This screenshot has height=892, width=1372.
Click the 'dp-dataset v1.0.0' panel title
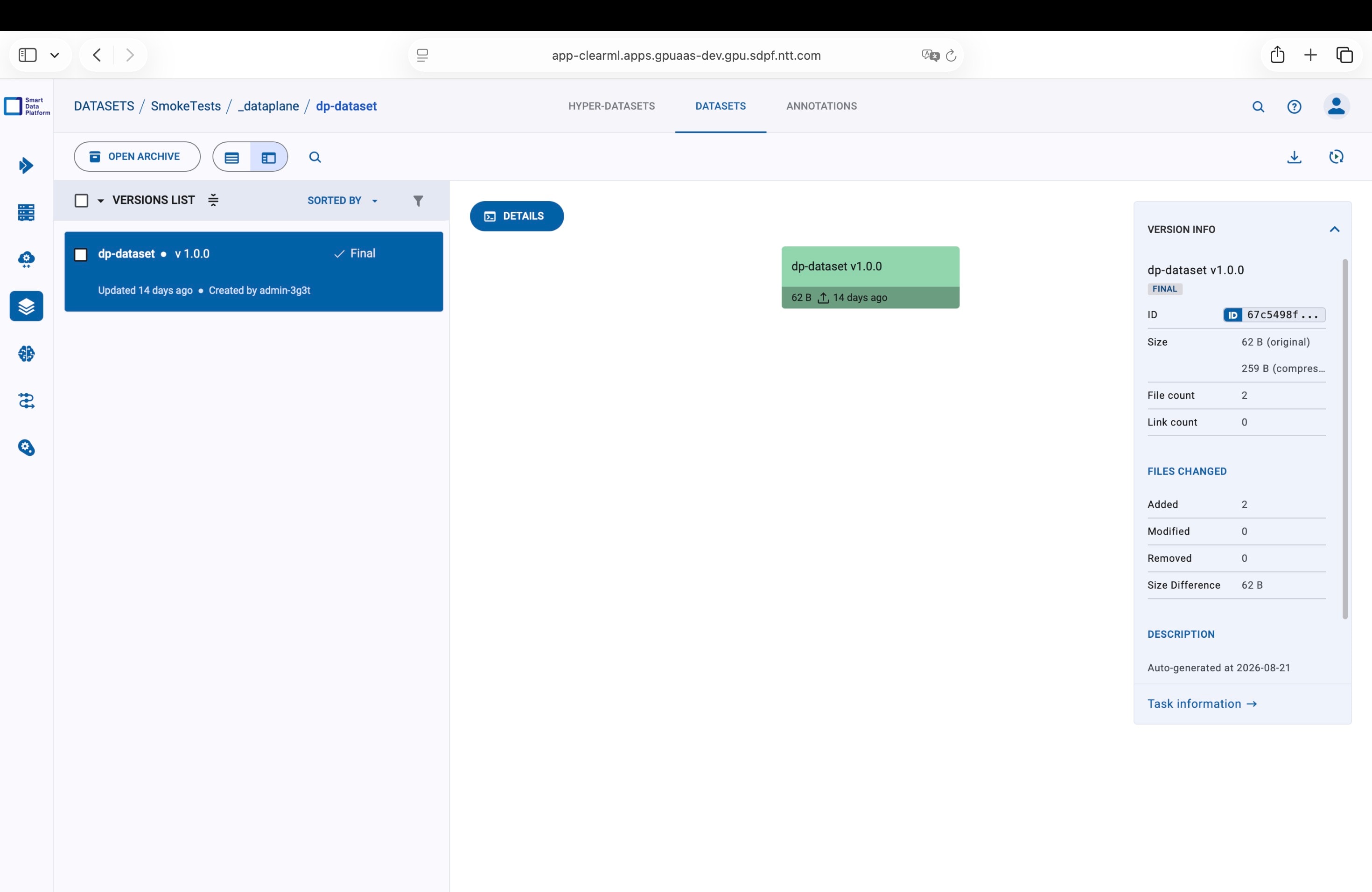[x=1196, y=270]
